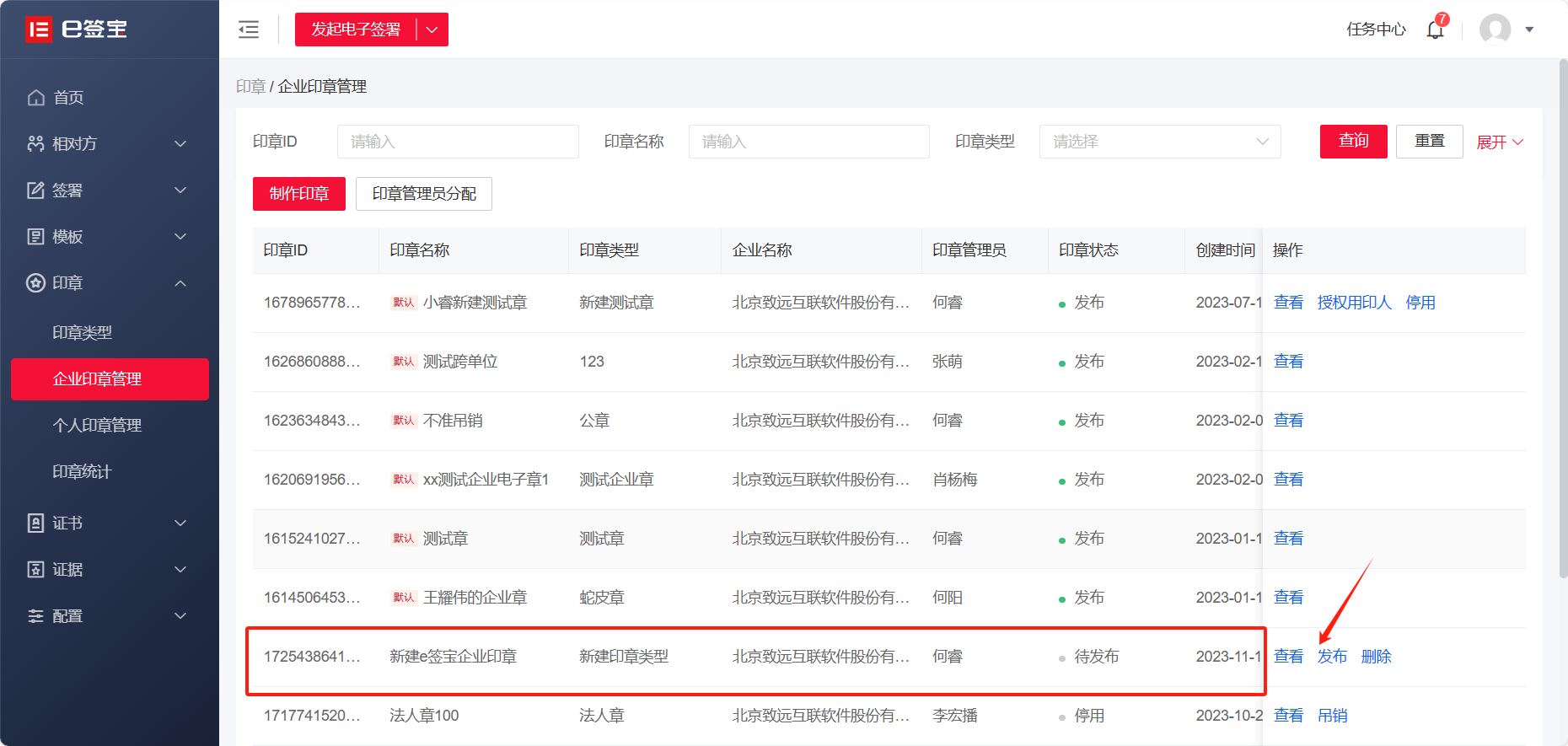
Task: Collapse the 印章 menu chevron
Action: [180, 283]
